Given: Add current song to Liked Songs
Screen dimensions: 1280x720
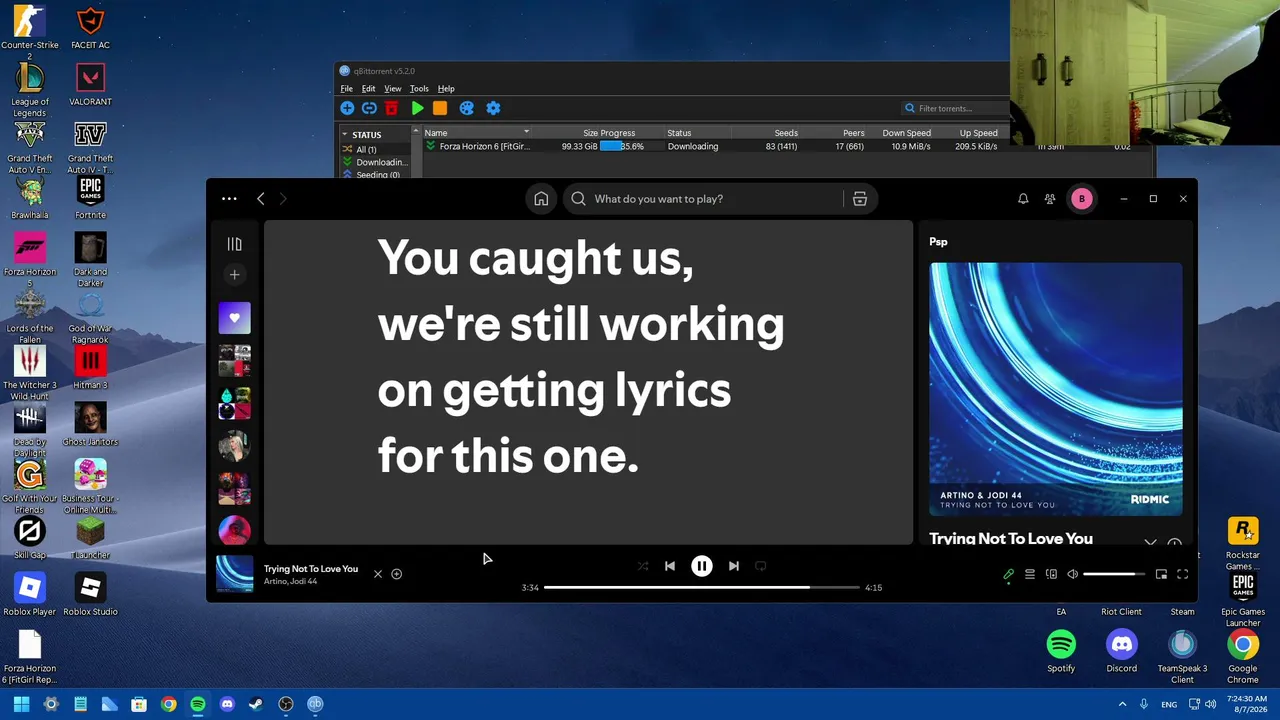Looking at the screenshot, I should [x=397, y=574].
